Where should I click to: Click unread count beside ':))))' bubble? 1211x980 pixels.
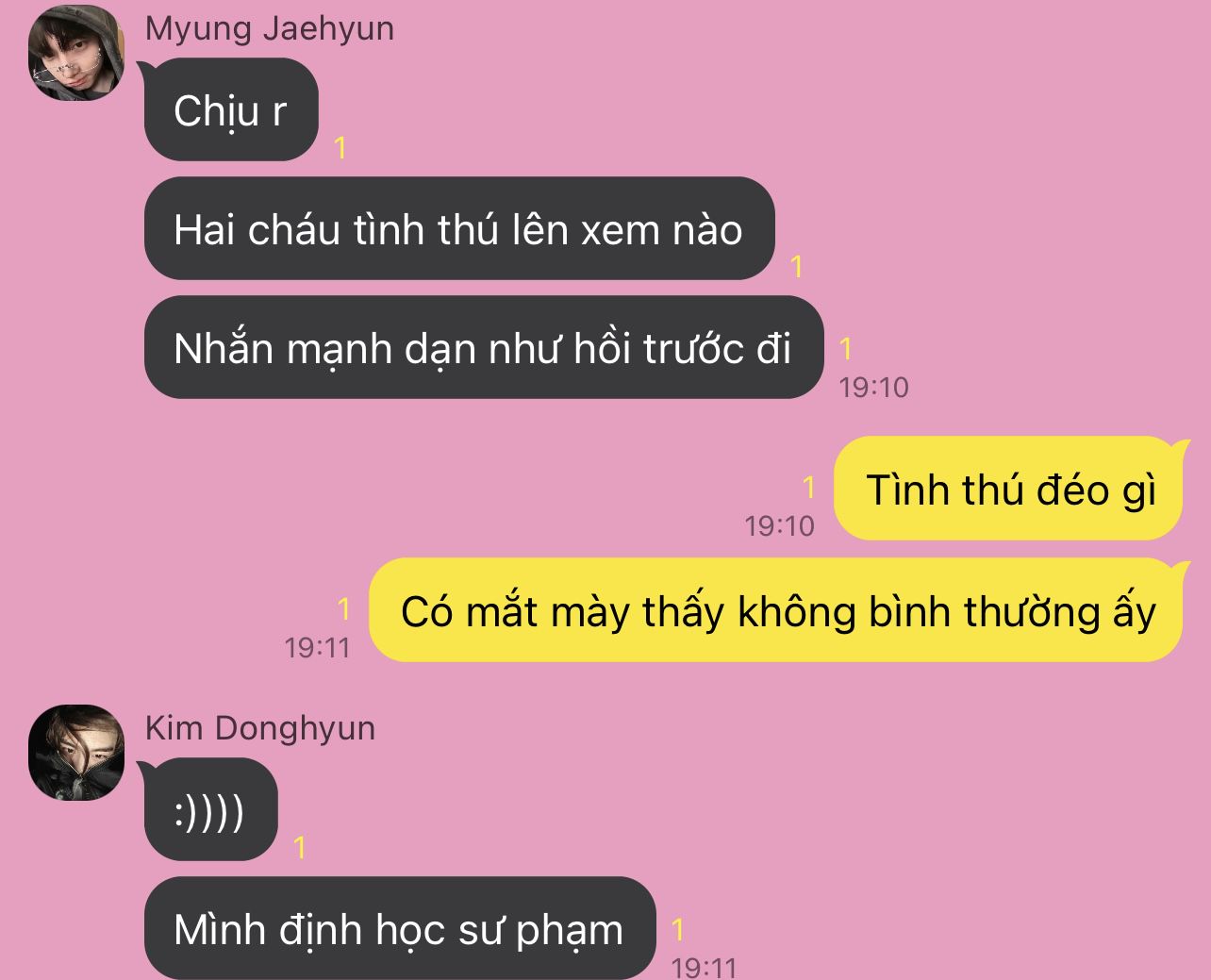(x=300, y=849)
